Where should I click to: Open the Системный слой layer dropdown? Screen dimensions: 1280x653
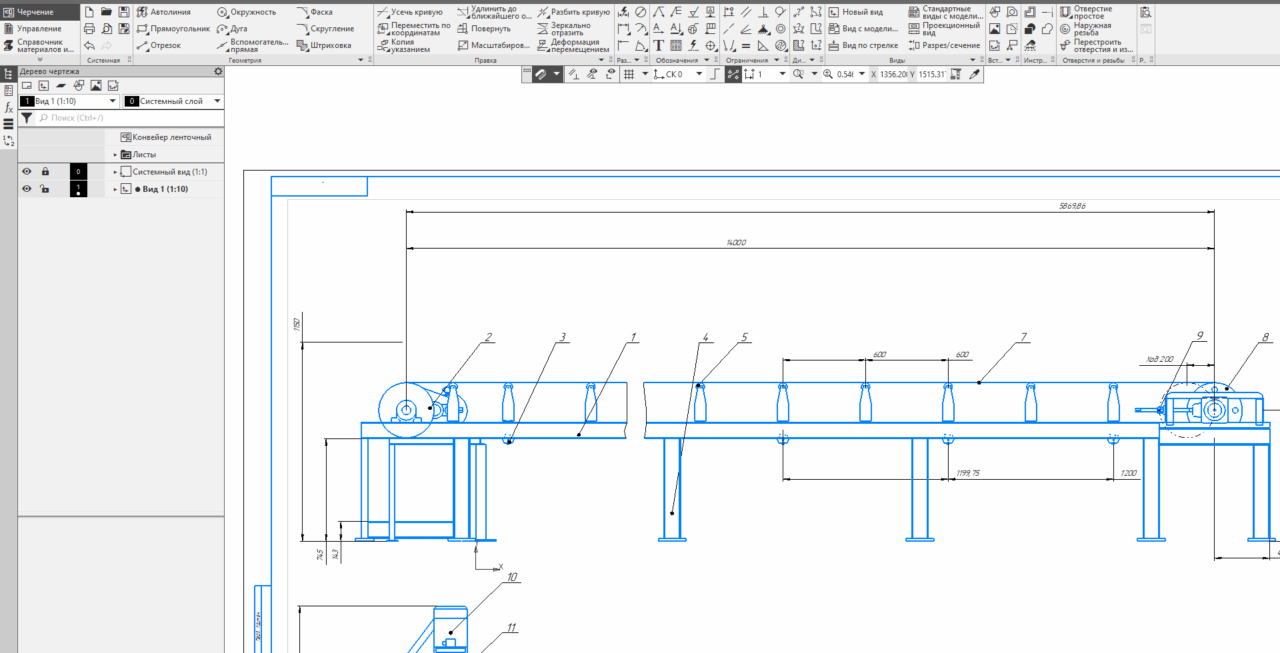tap(217, 101)
